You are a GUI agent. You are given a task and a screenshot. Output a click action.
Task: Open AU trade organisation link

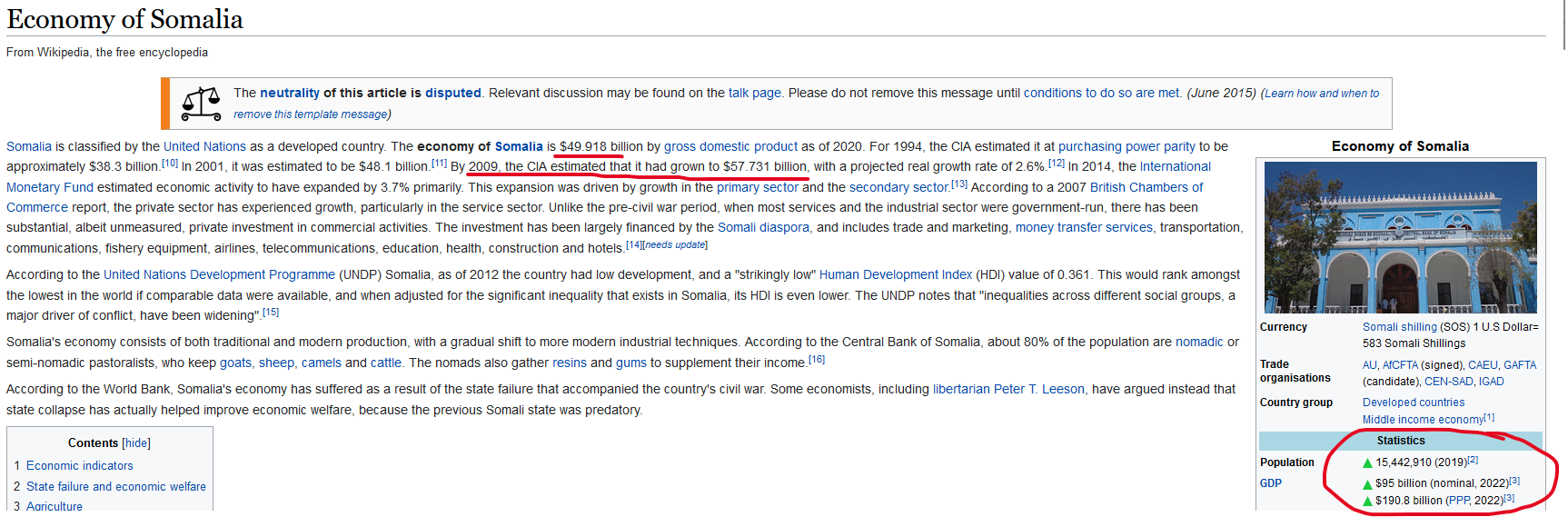point(1369,365)
